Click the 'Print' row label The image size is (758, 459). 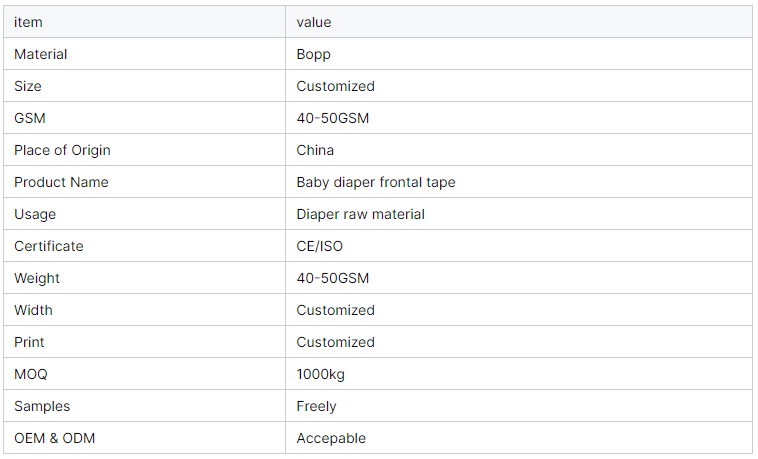pyautogui.click(x=29, y=342)
